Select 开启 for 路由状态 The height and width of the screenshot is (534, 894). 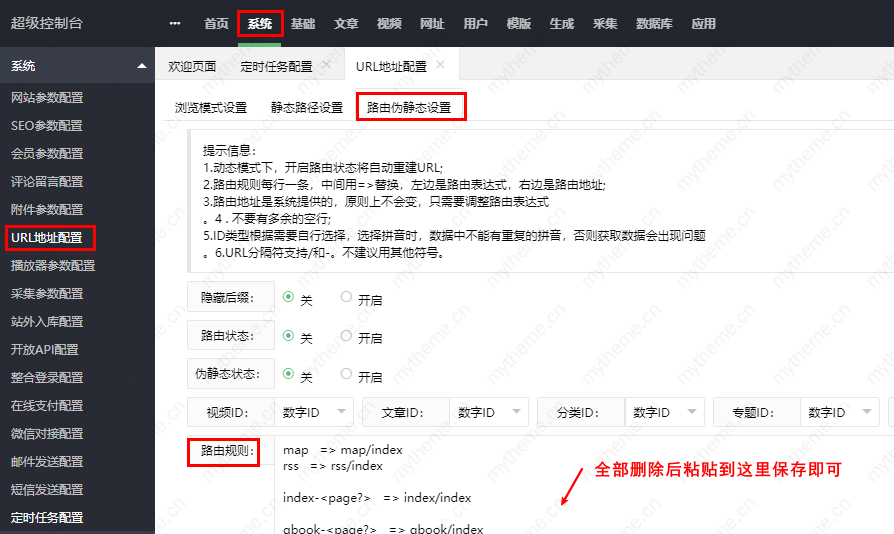coord(347,335)
